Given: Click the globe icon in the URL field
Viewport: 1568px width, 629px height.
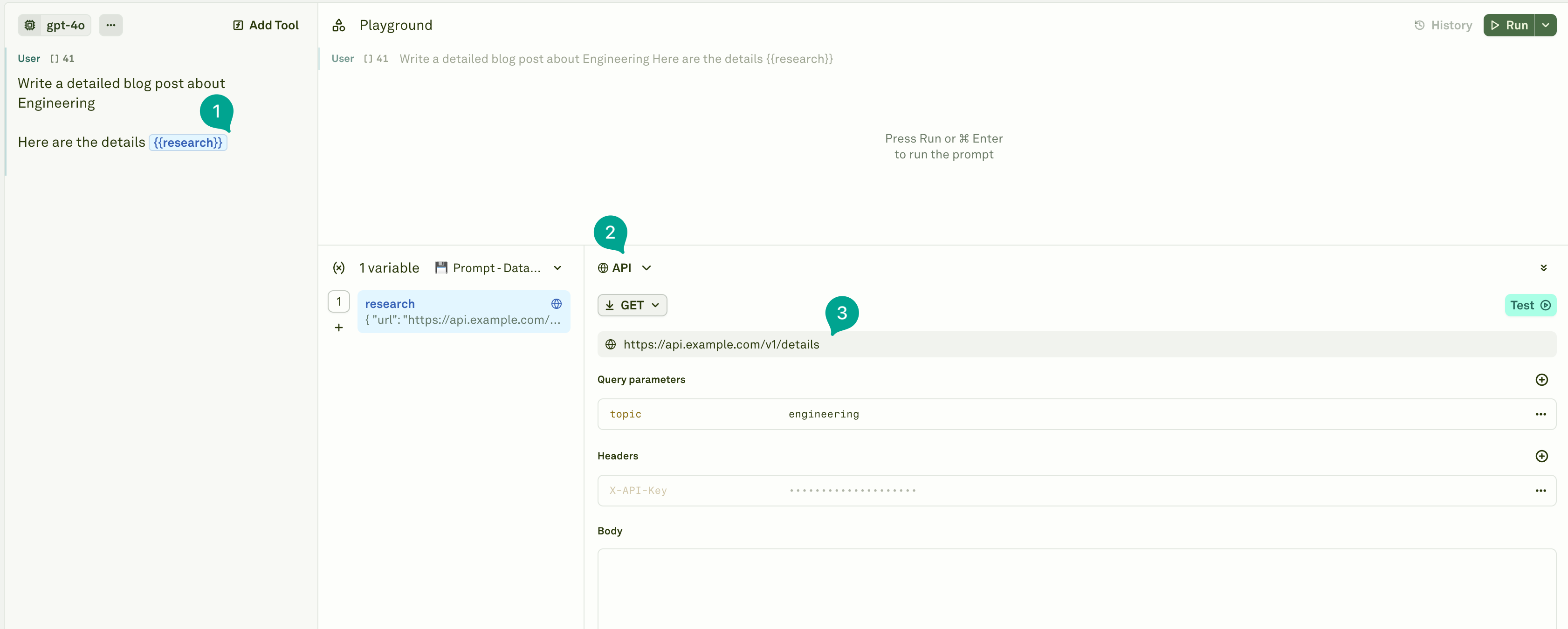Looking at the screenshot, I should [x=611, y=344].
